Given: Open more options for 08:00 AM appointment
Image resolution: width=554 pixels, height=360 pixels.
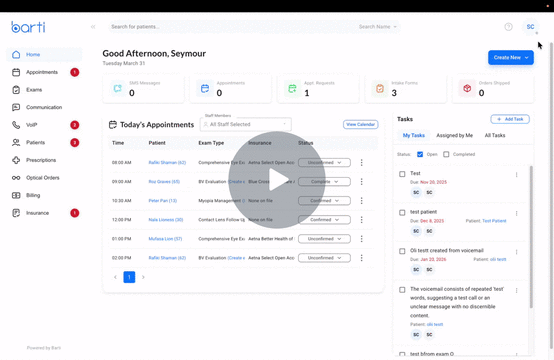Looking at the screenshot, I should coord(361,163).
